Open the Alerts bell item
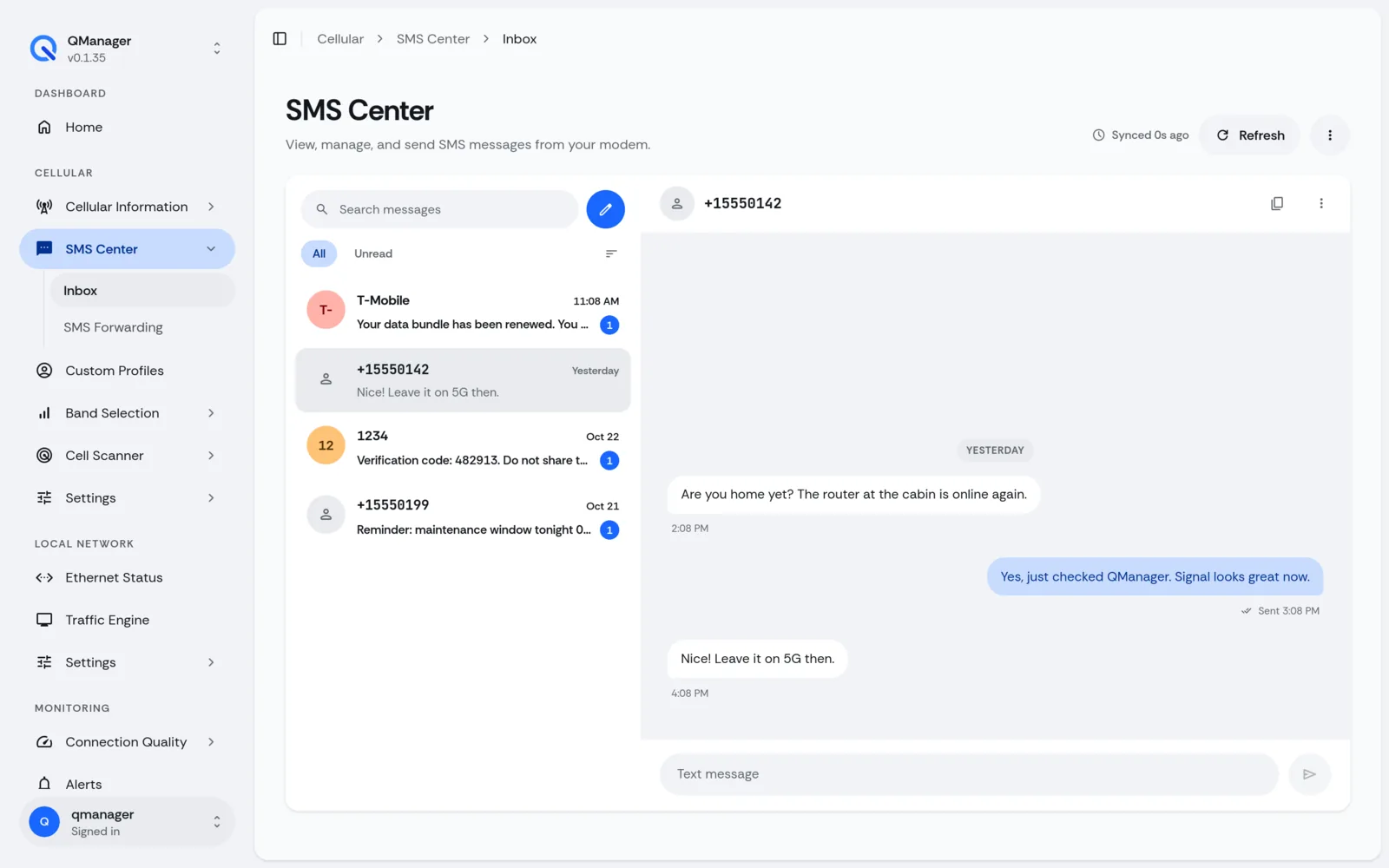1389x868 pixels. (x=127, y=785)
